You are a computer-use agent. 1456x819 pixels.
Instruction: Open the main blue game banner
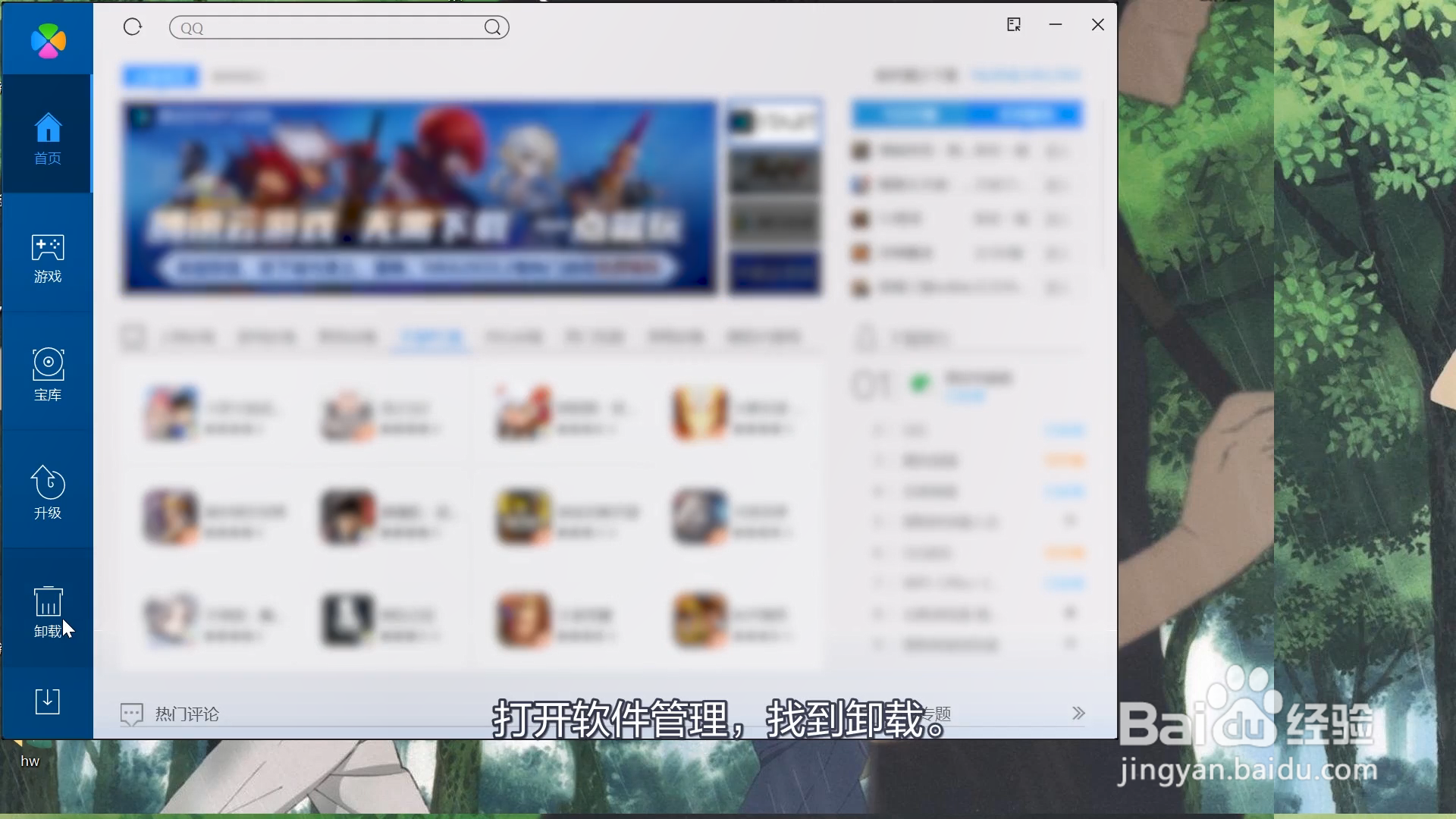pos(419,197)
